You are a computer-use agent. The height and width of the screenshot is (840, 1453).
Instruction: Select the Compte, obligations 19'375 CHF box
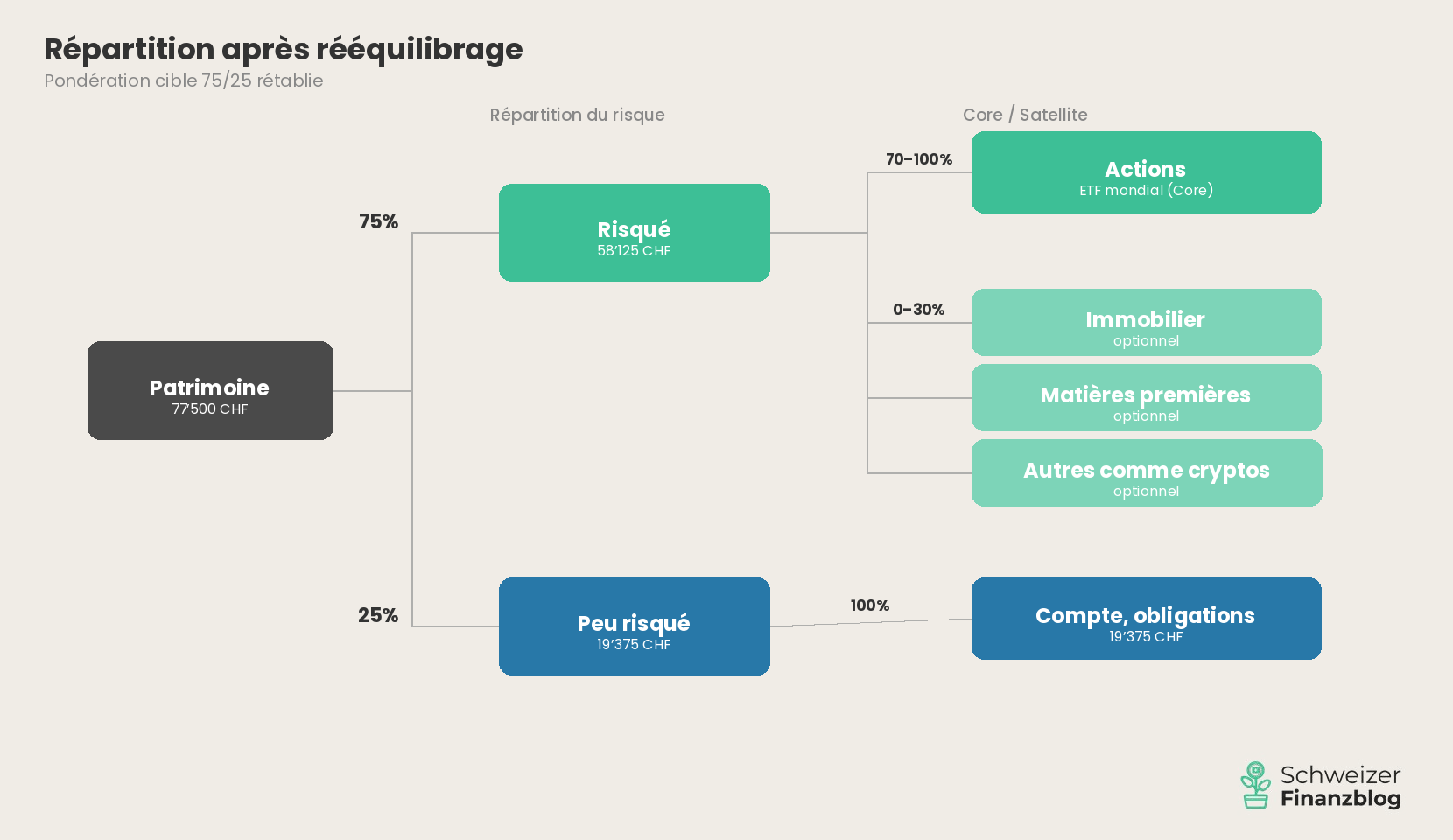click(1146, 619)
